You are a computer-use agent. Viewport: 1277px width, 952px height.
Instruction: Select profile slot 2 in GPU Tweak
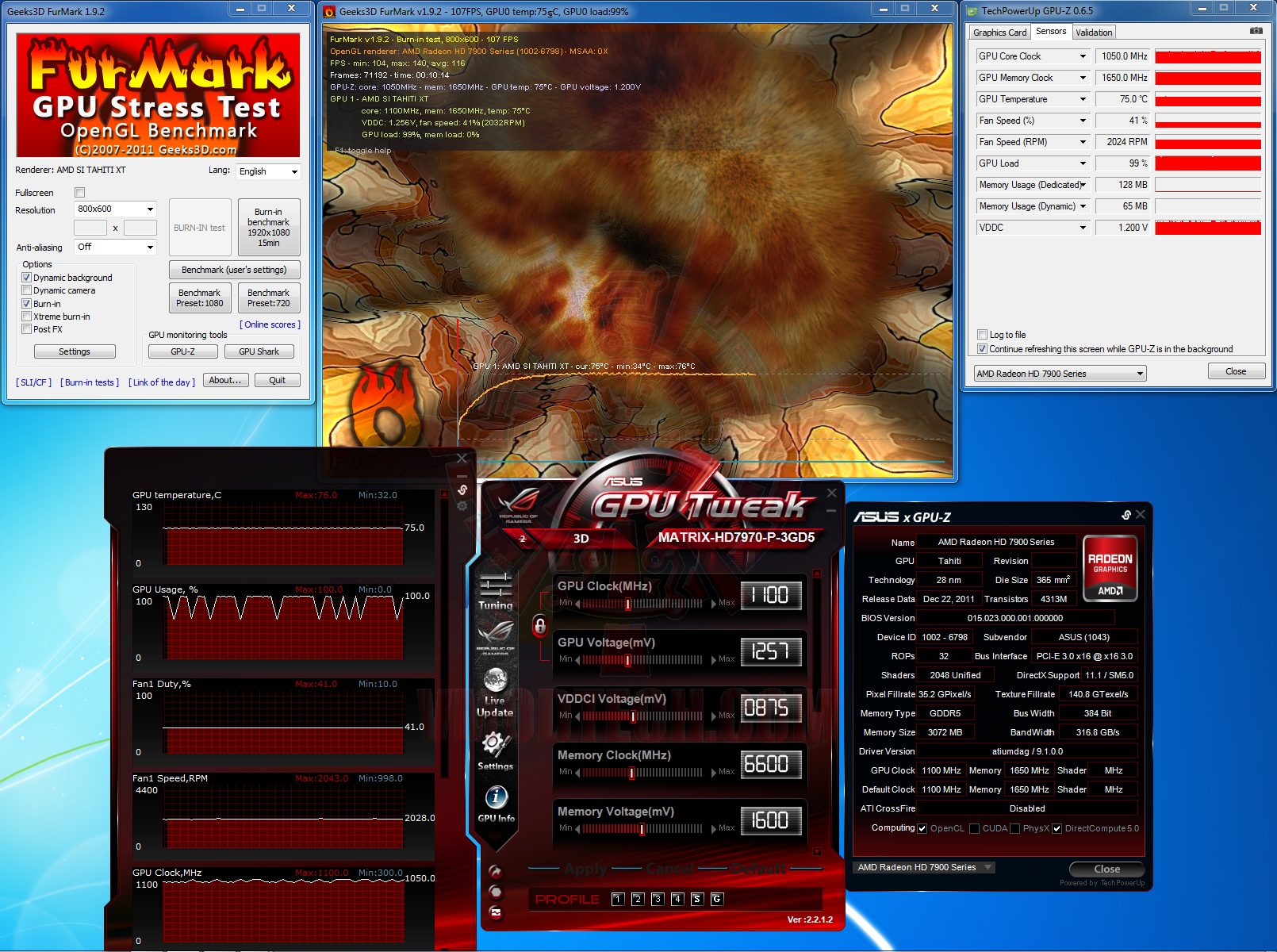[x=638, y=899]
